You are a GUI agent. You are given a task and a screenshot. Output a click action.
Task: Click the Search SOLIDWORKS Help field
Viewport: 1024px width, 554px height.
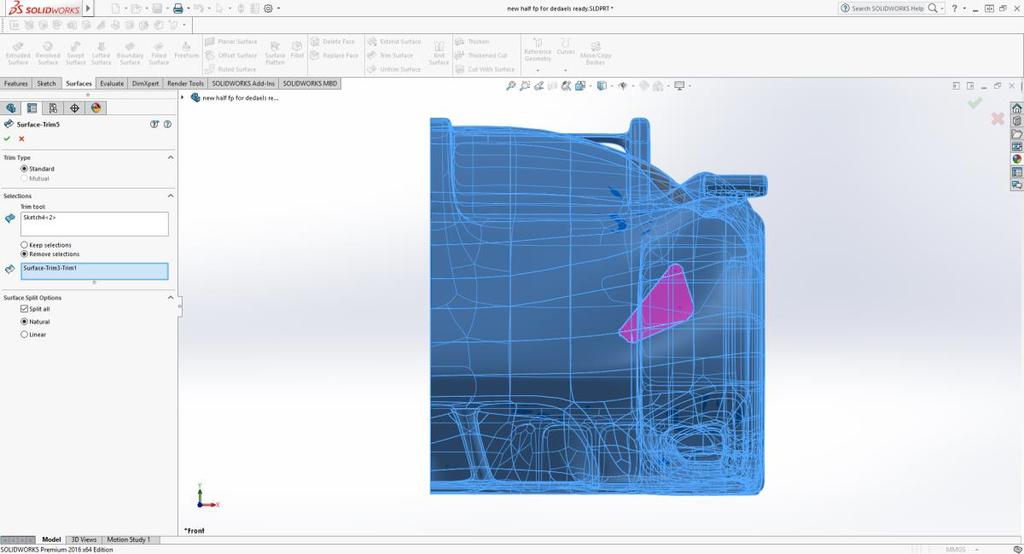pos(888,8)
